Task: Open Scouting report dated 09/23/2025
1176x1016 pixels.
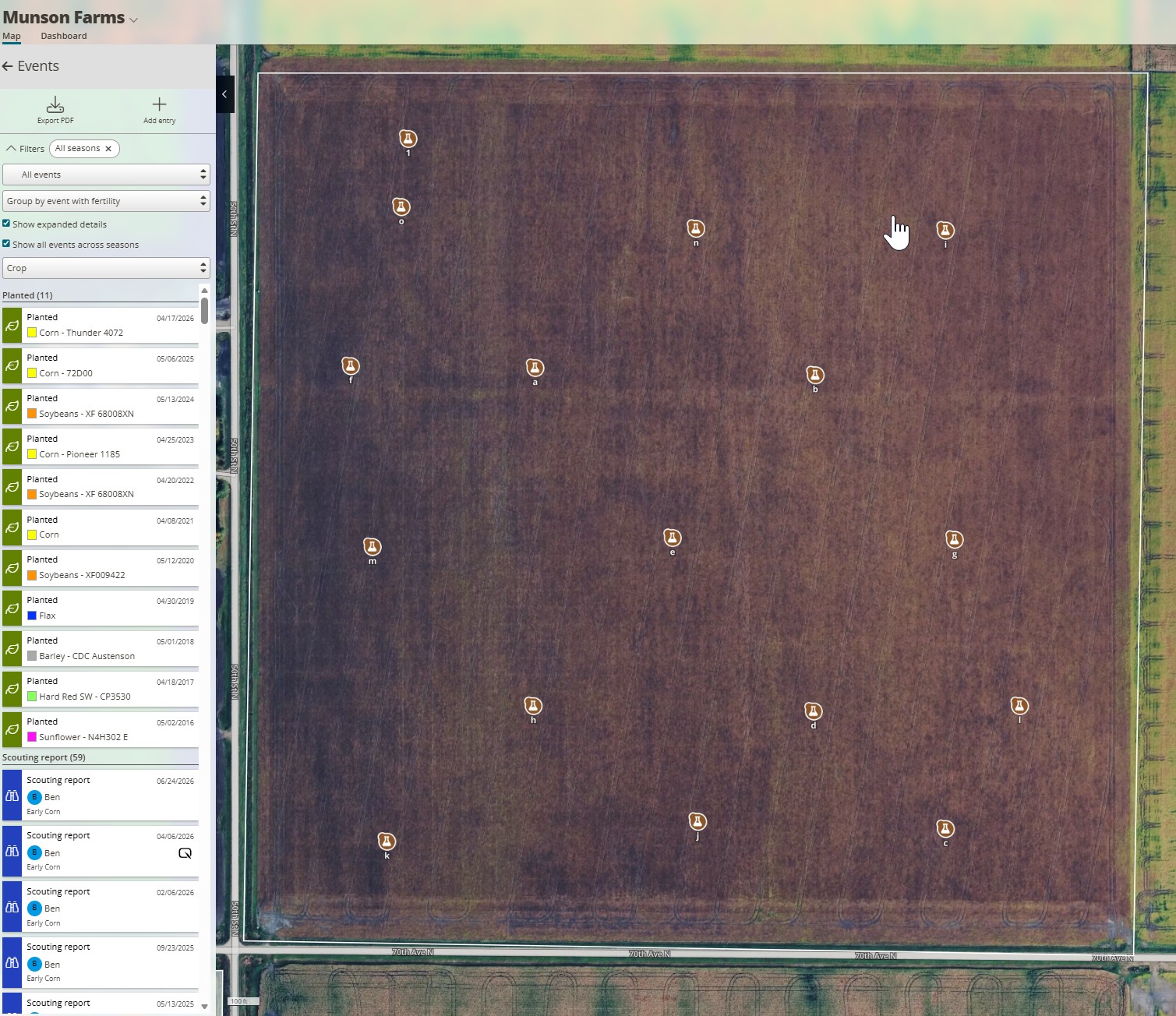Action: coord(101,962)
